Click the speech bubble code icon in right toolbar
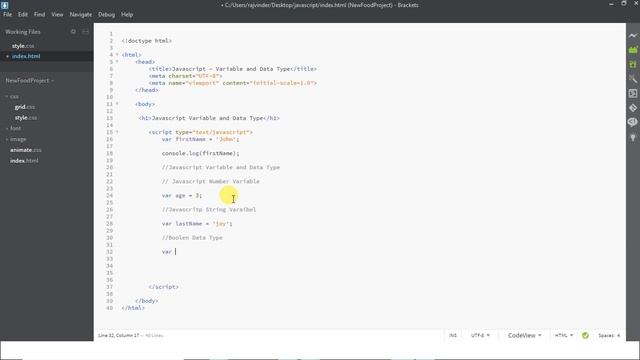This screenshot has width=640, height=360. pos(633,122)
